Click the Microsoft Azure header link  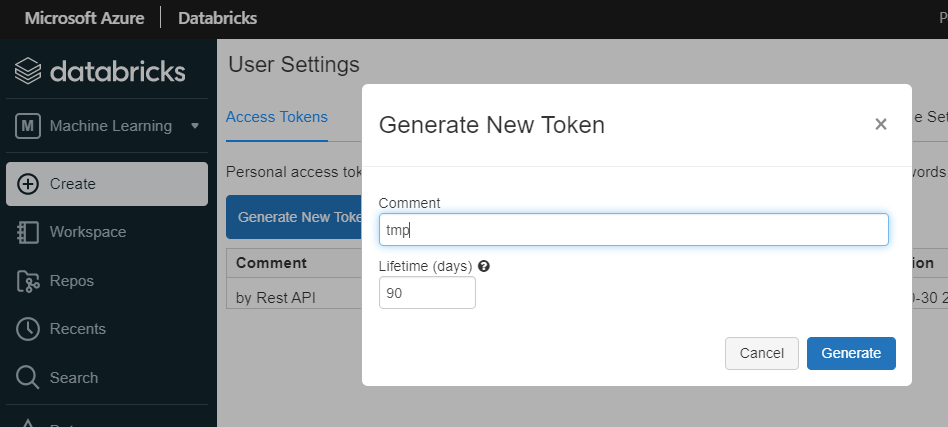click(84, 18)
